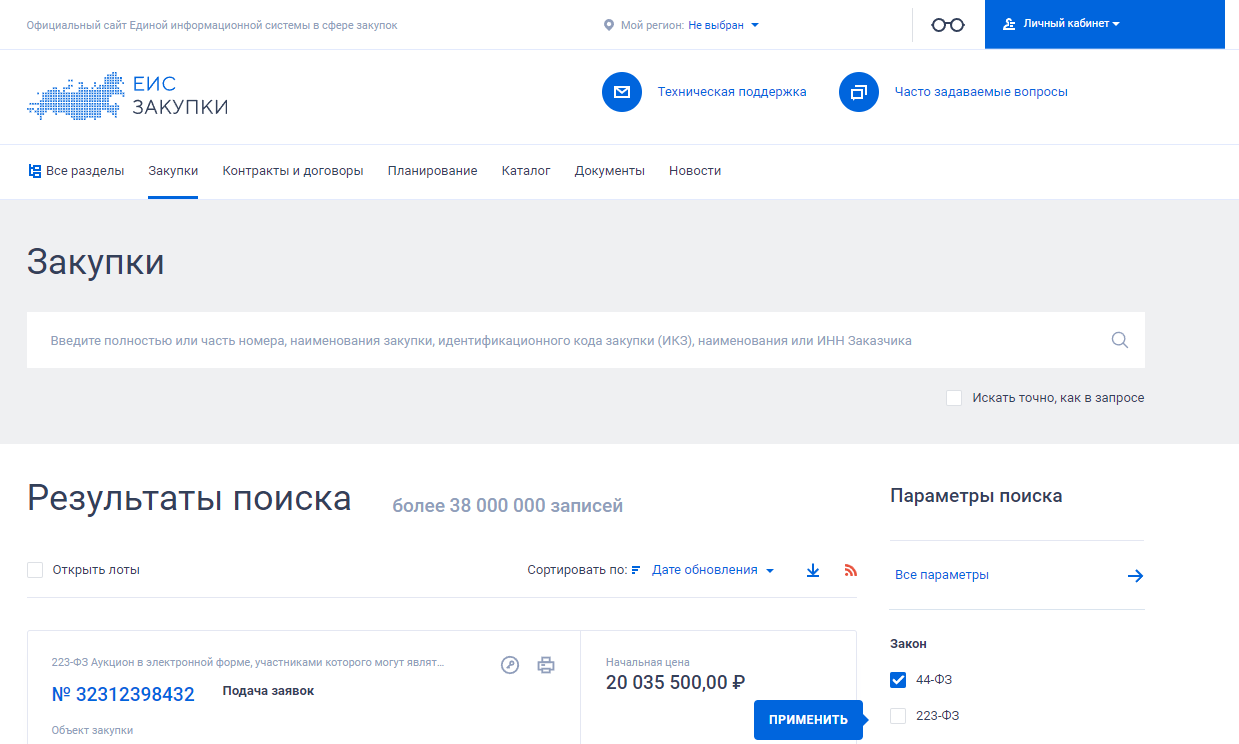The height and width of the screenshot is (744, 1239).
Task: Open procurement № 32312398432
Action: pyautogui.click(x=123, y=693)
